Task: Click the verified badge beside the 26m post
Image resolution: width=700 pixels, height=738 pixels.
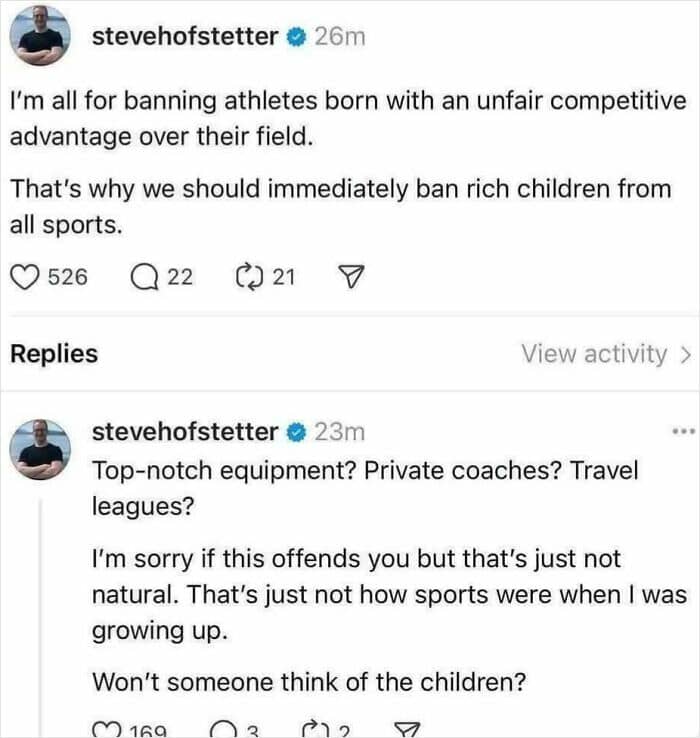Action: click(x=296, y=37)
